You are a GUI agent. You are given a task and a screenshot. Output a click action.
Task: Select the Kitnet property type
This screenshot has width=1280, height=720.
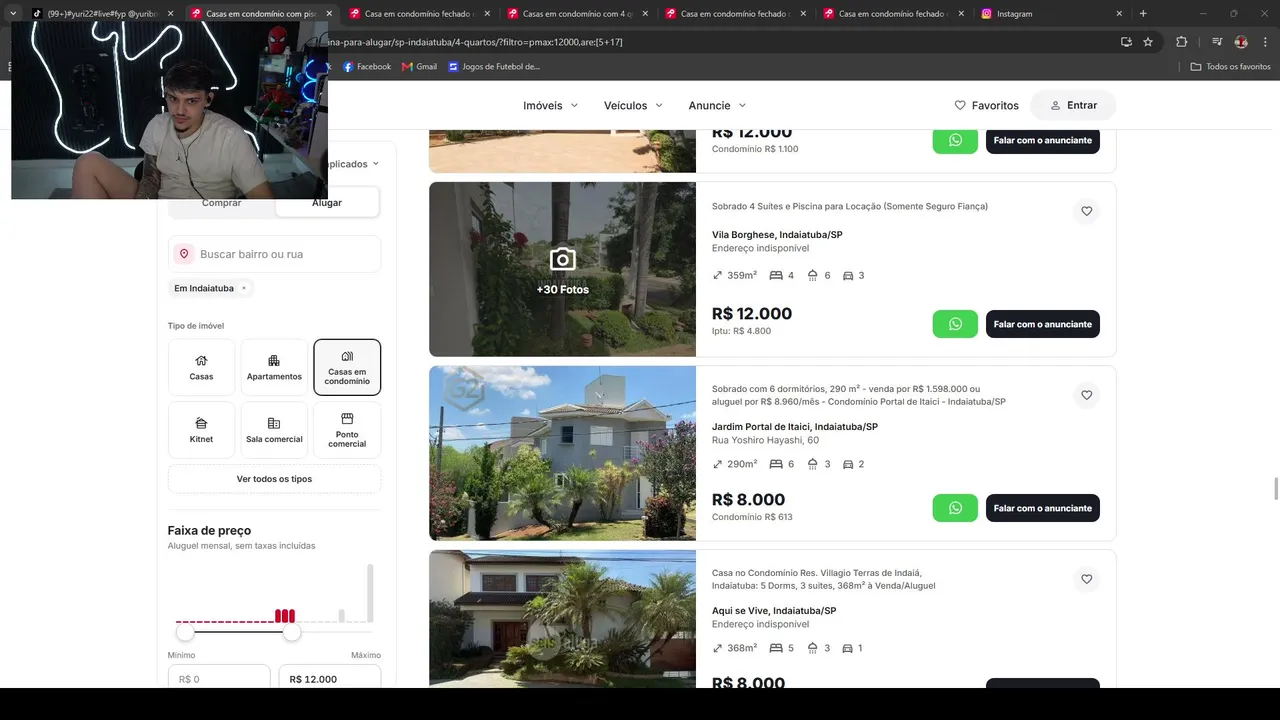[201, 430]
